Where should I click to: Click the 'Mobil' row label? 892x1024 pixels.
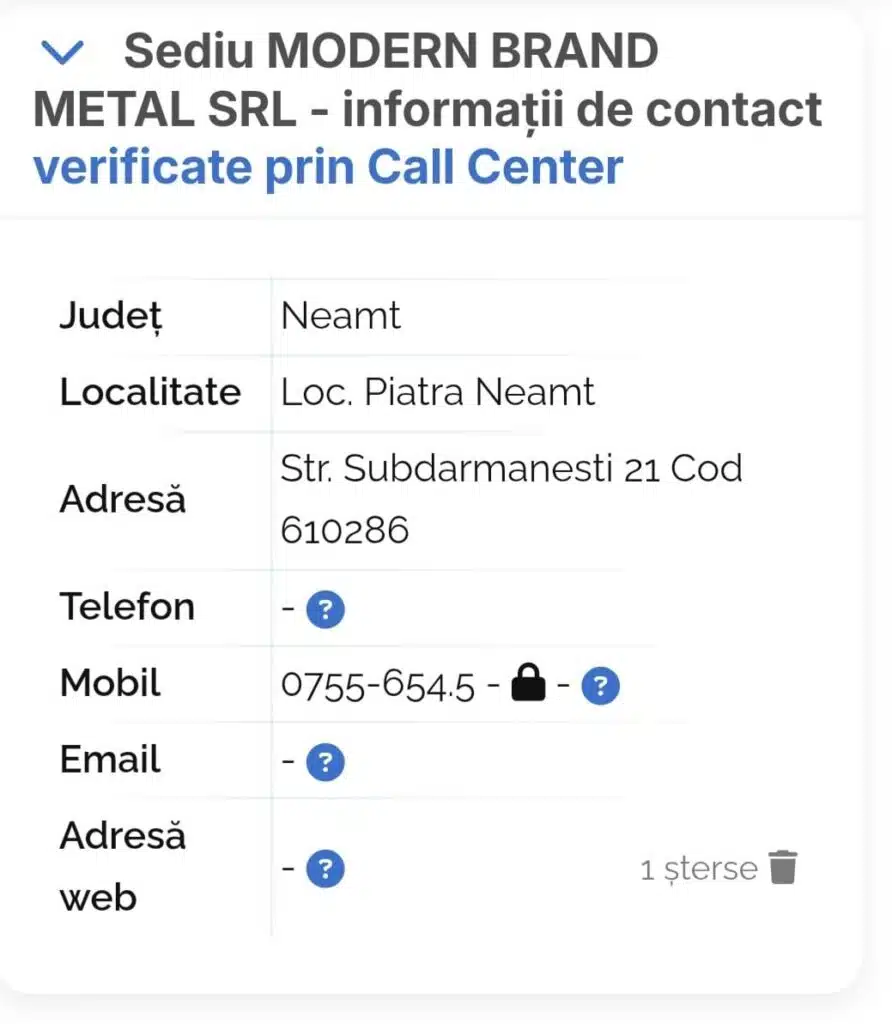[x=110, y=684]
